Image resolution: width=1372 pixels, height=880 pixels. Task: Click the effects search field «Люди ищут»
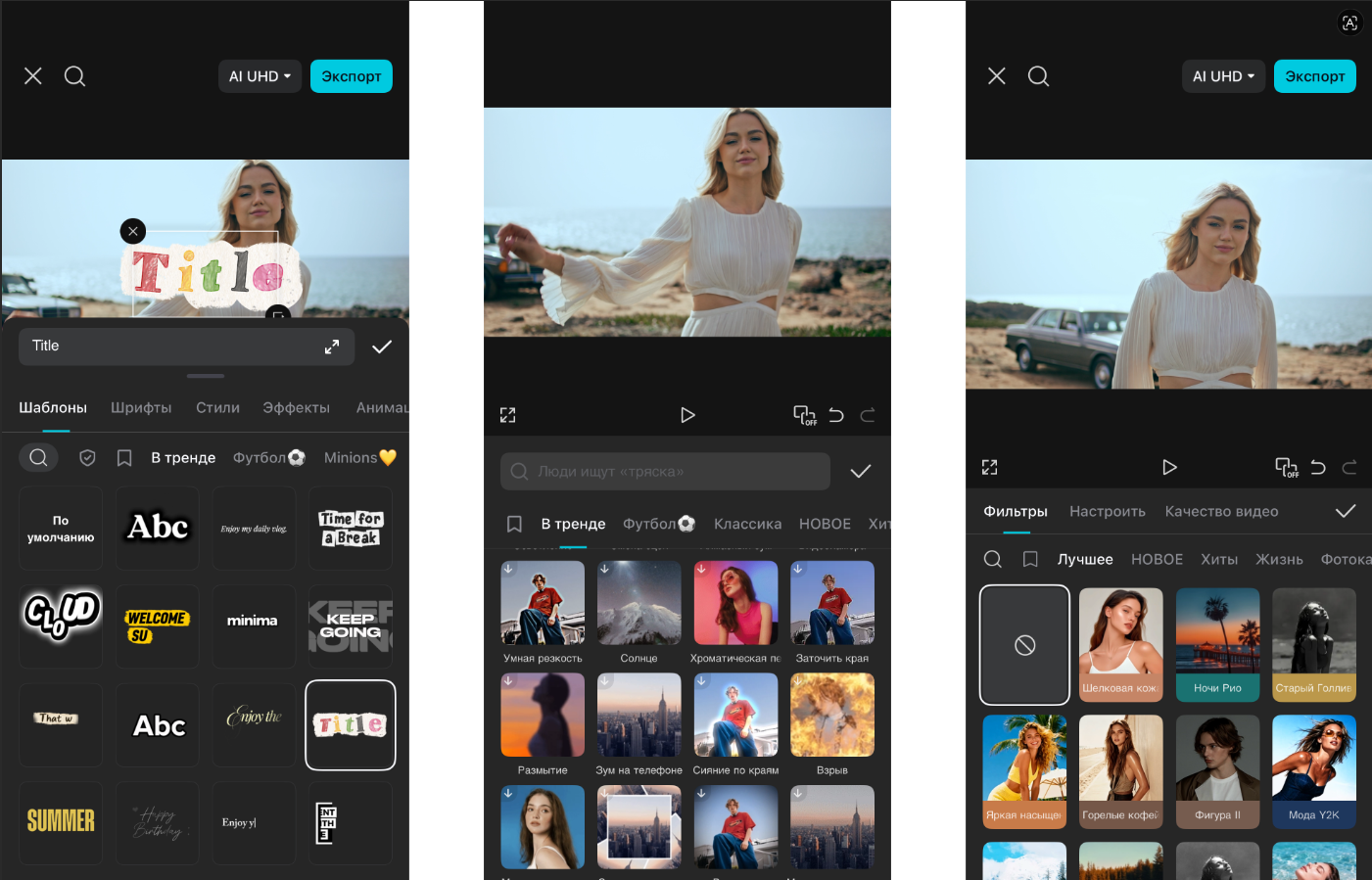point(665,472)
